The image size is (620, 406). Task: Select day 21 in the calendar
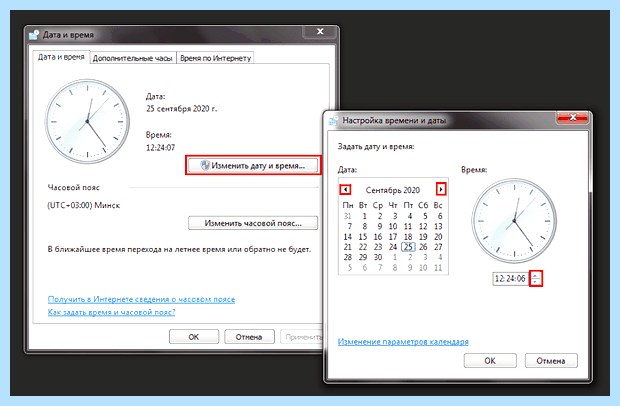(348, 247)
